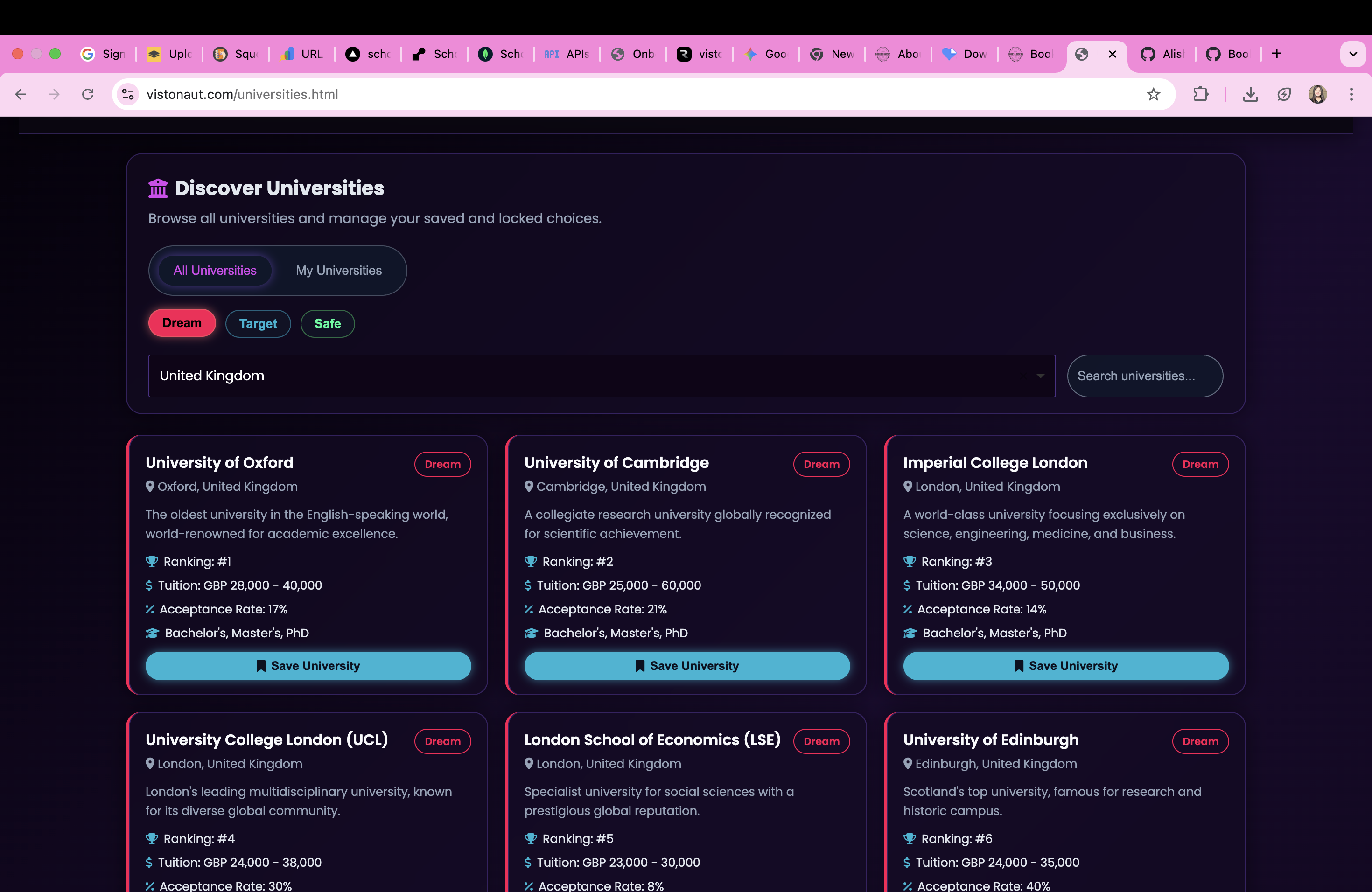Select the My Universities tab
The width and height of the screenshot is (1372, 892).
[x=338, y=270]
